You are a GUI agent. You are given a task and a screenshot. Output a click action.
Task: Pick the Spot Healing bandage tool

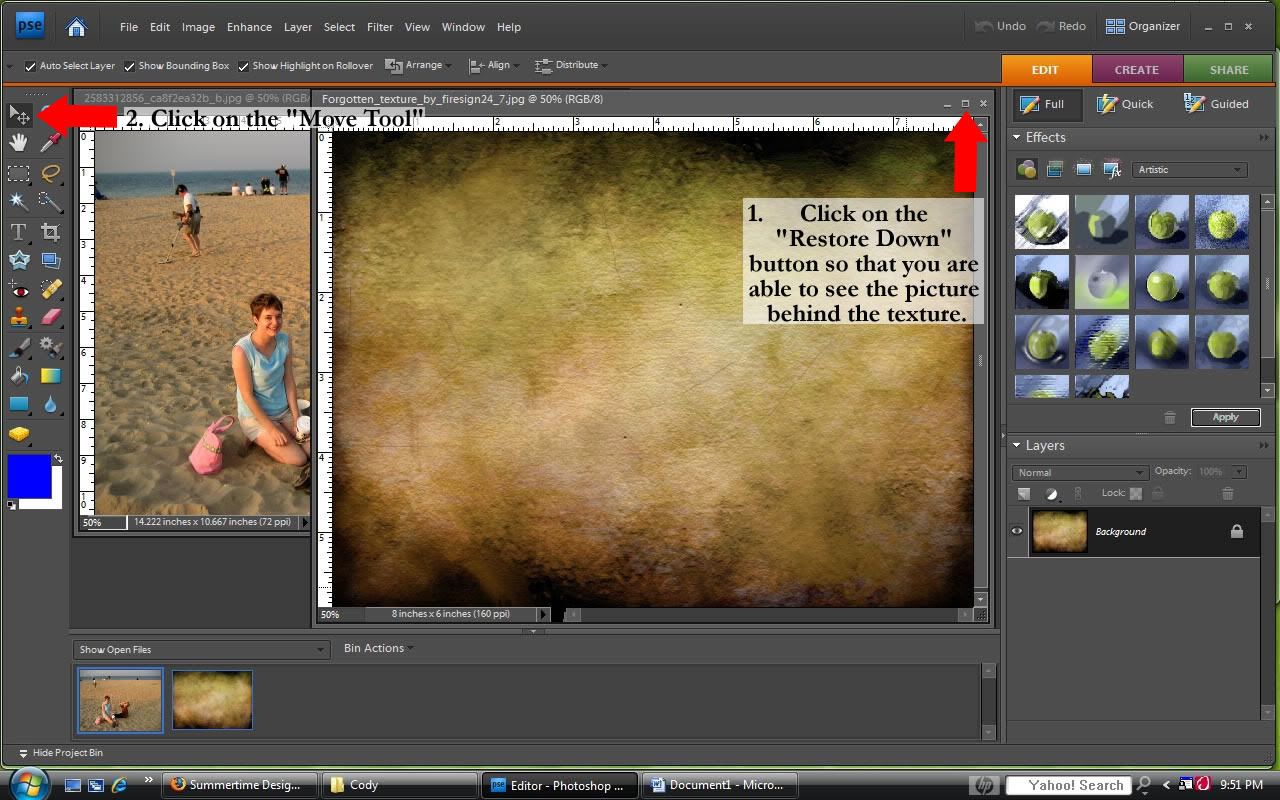51,290
